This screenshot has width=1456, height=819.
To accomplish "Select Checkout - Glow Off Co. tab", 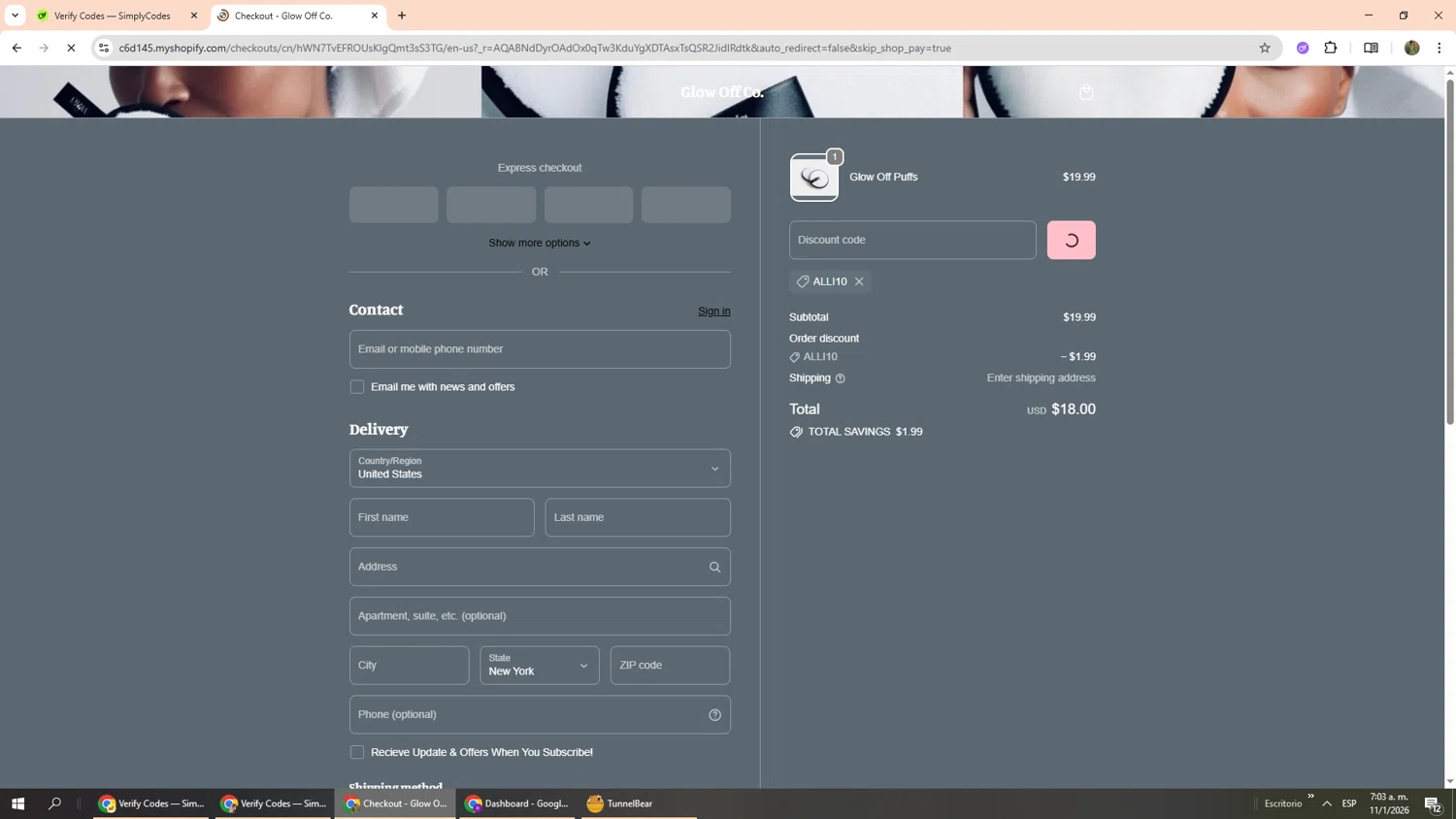I will point(283,16).
